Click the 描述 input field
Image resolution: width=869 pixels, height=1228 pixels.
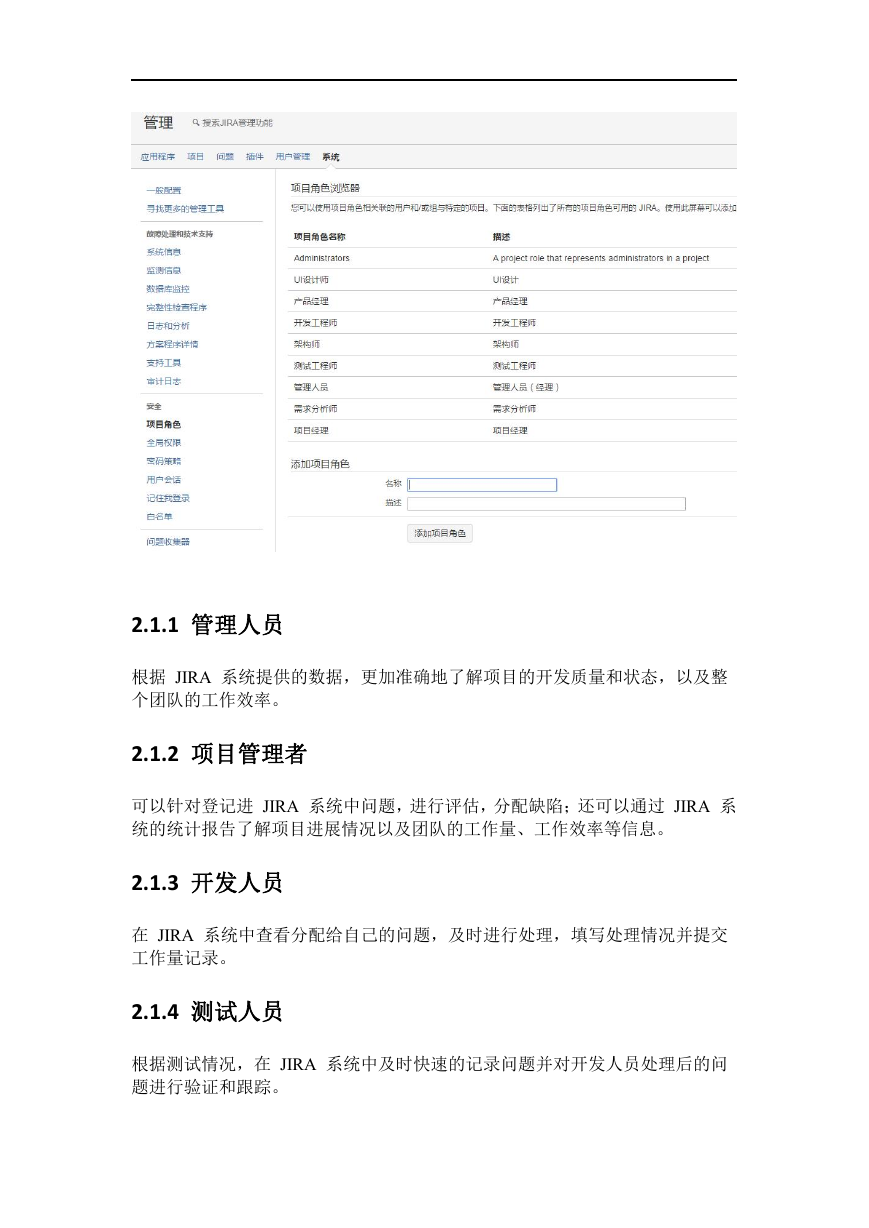click(547, 504)
